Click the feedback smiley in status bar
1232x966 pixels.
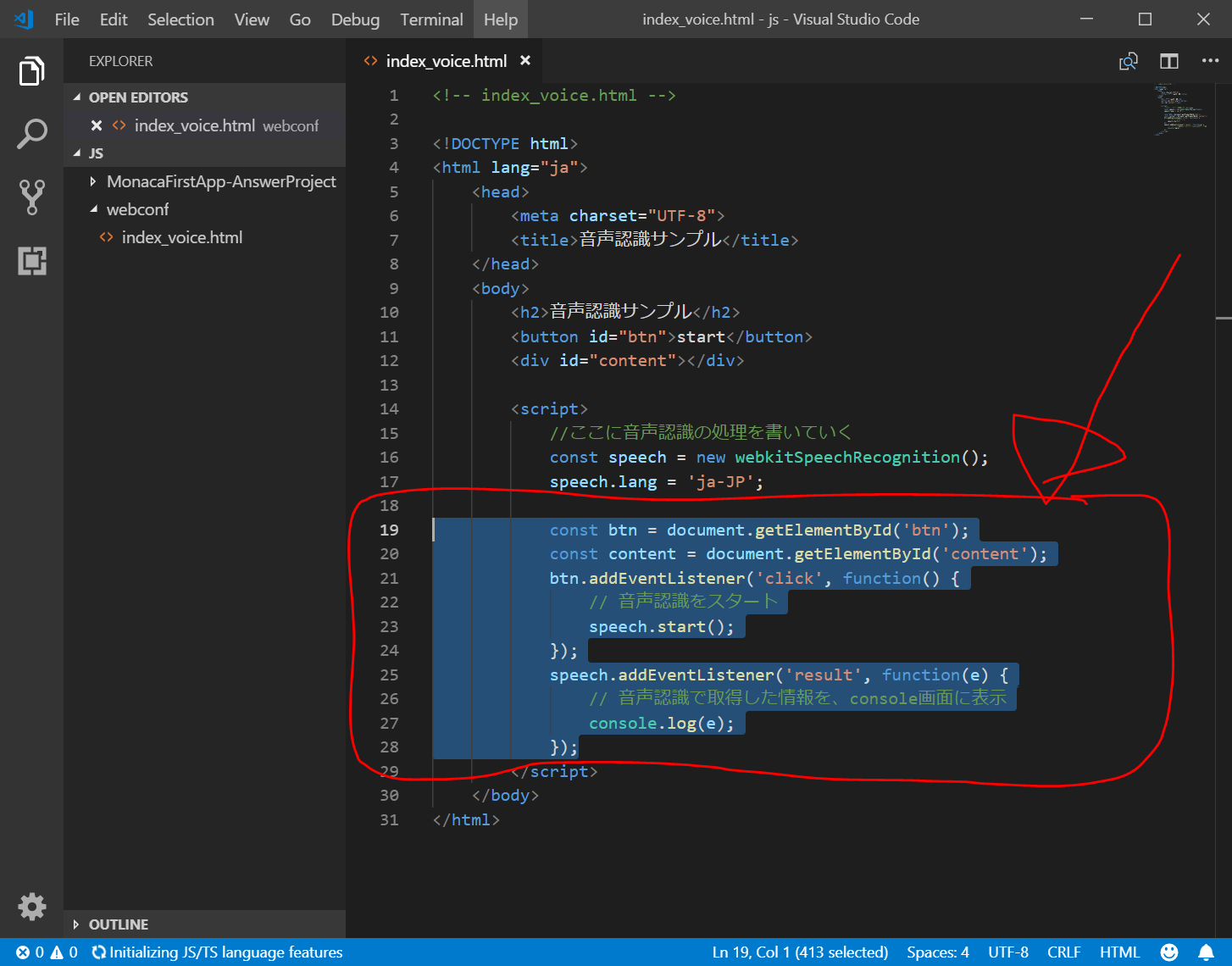[x=1169, y=952]
